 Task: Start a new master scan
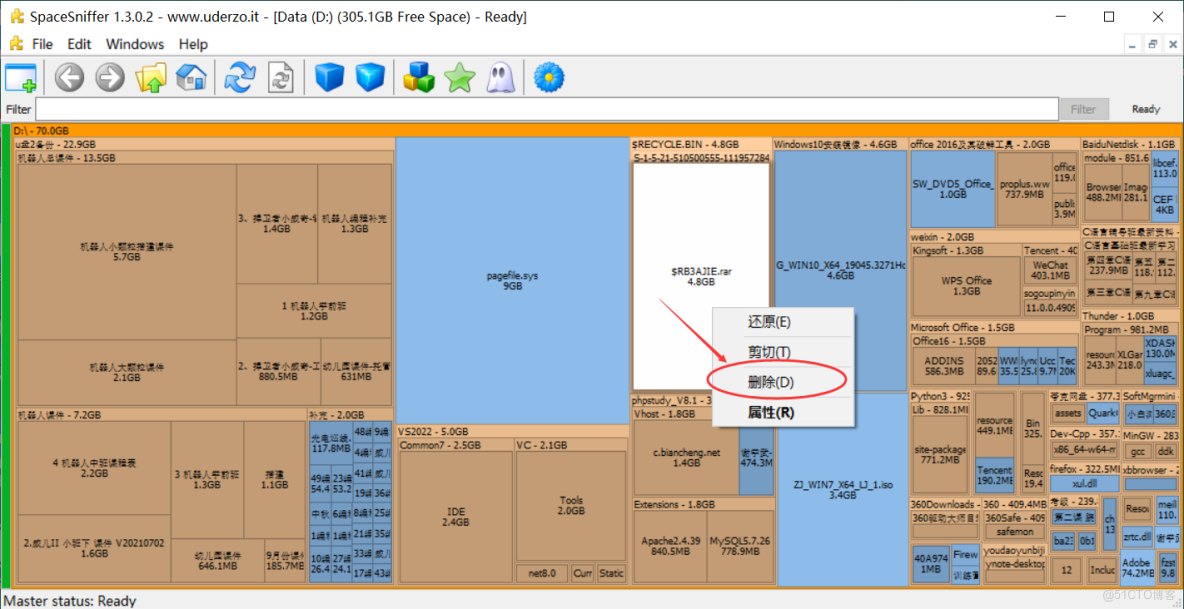coord(241,77)
